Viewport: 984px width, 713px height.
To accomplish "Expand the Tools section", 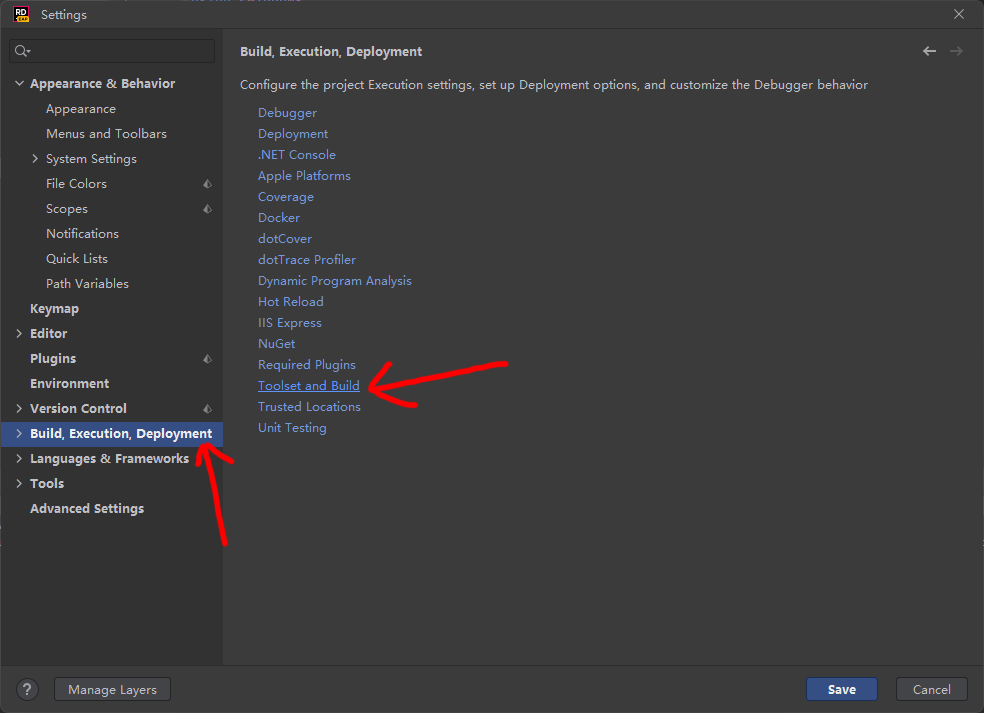I will pos(19,483).
